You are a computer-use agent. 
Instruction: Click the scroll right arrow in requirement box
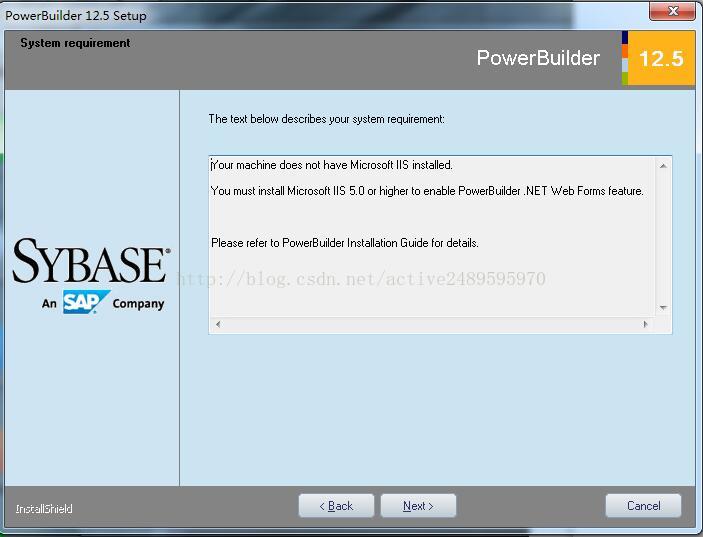click(x=646, y=324)
